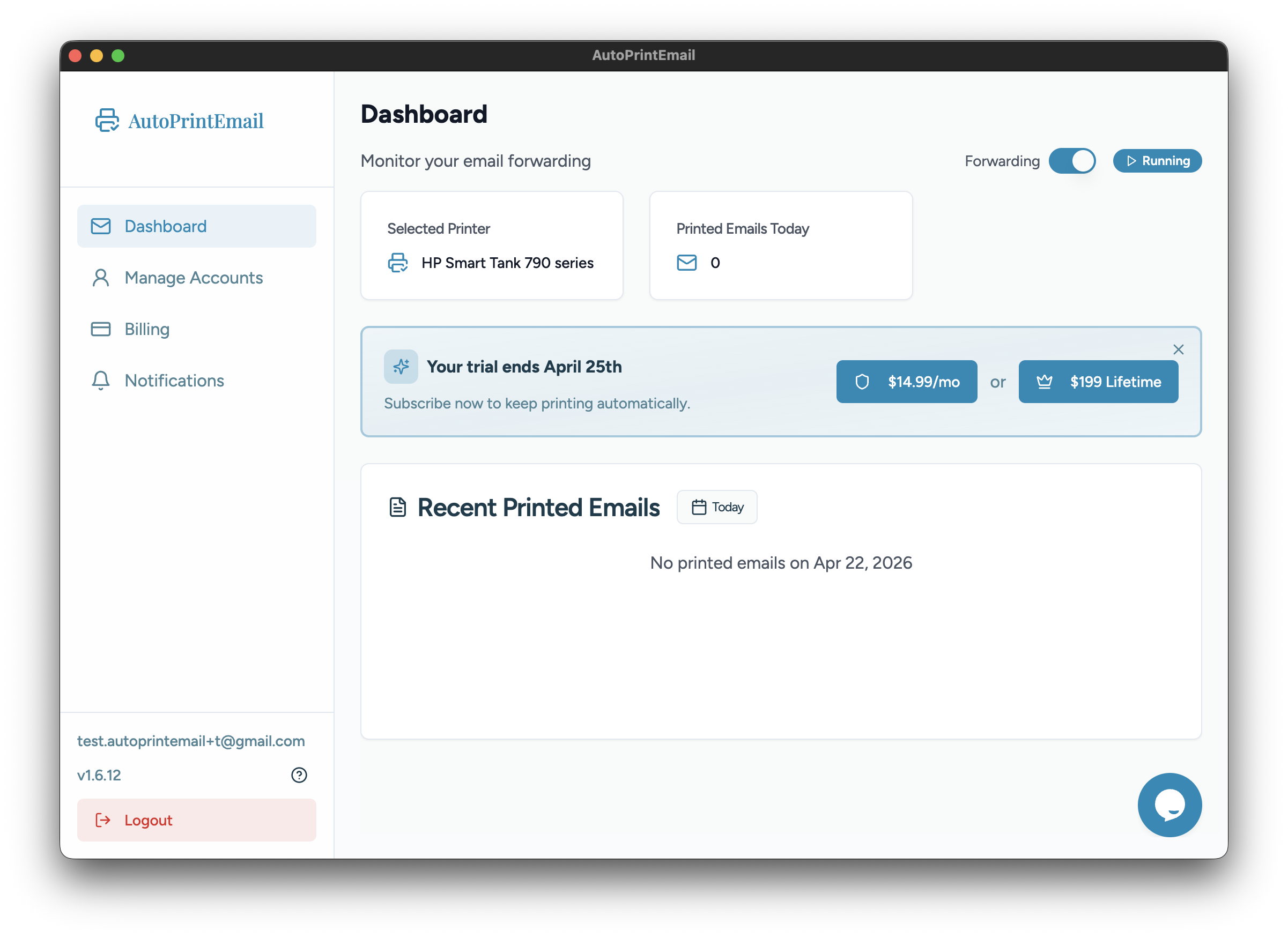Viewport: 1288px width, 938px height.
Task: Choose the $199 Lifetime plan
Action: 1098,382
